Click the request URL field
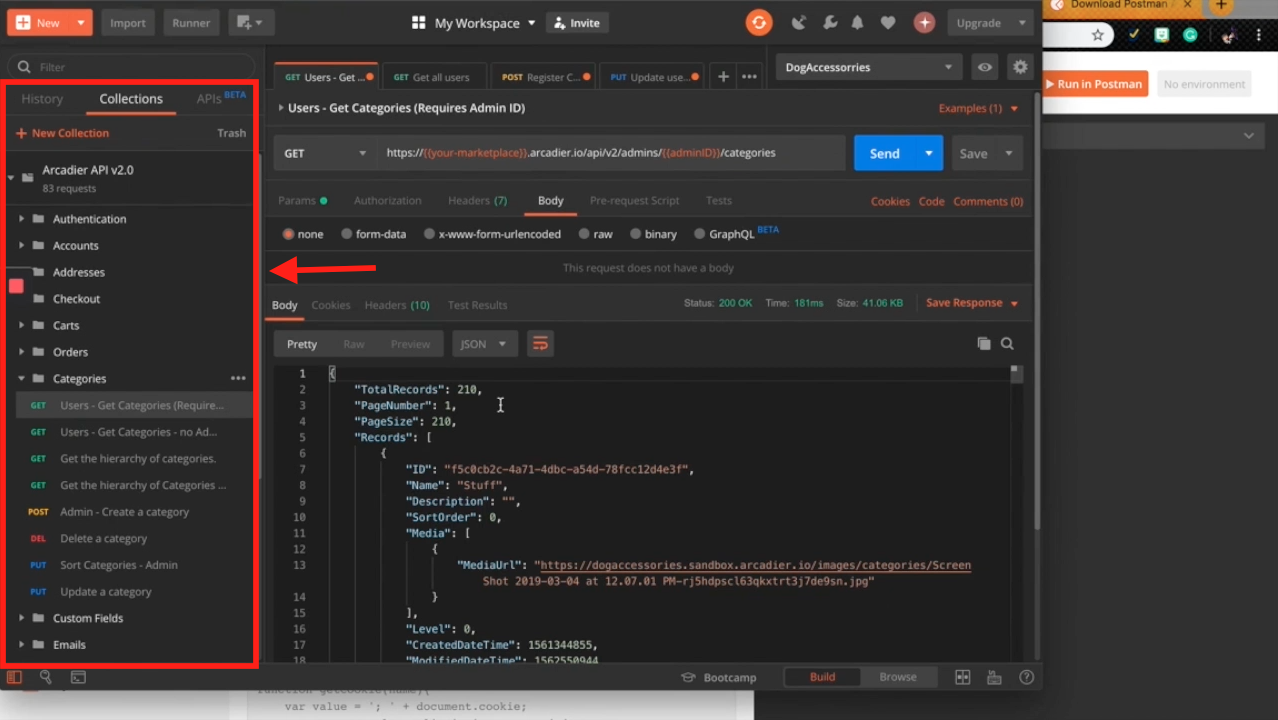Image resolution: width=1278 pixels, height=720 pixels. point(610,153)
